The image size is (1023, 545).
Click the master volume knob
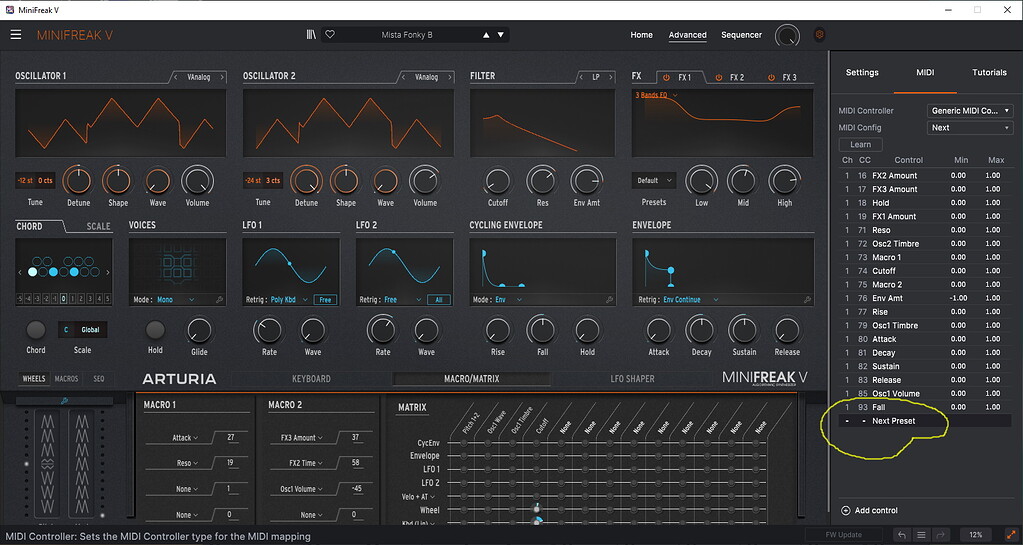coord(787,35)
